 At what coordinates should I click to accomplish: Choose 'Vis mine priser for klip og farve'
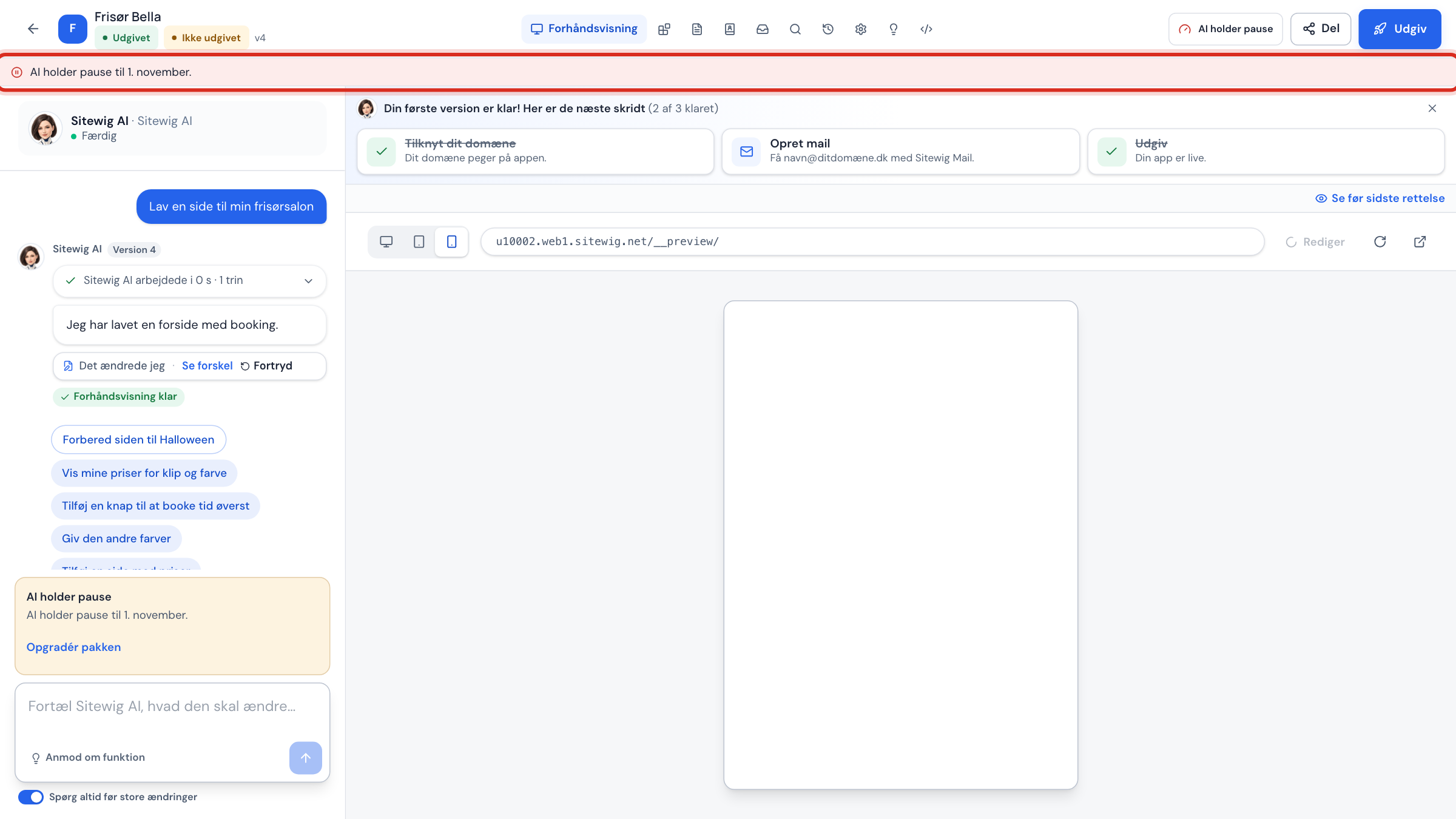coord(144,473)
